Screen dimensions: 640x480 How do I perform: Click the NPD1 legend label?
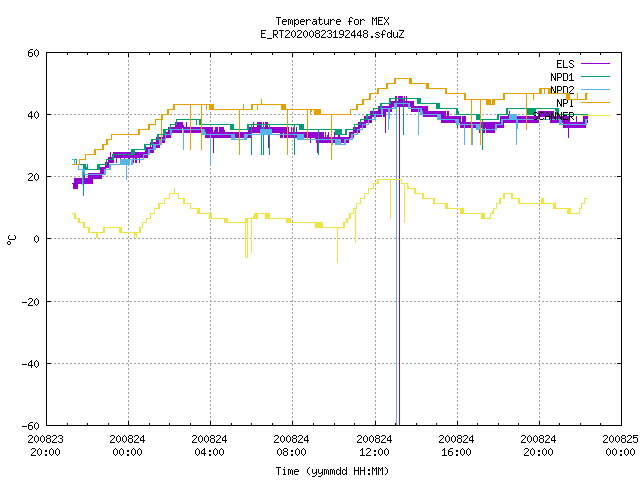(x=562, y=77)
